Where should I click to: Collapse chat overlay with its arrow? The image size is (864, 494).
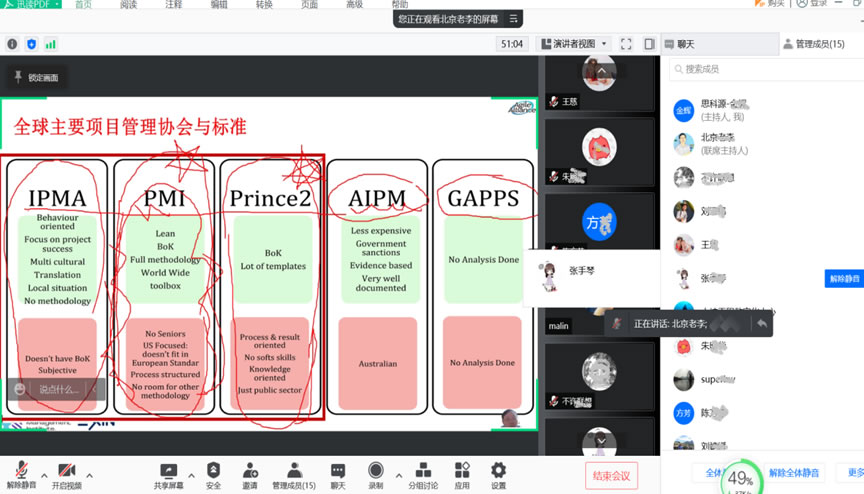coord(94,389)
